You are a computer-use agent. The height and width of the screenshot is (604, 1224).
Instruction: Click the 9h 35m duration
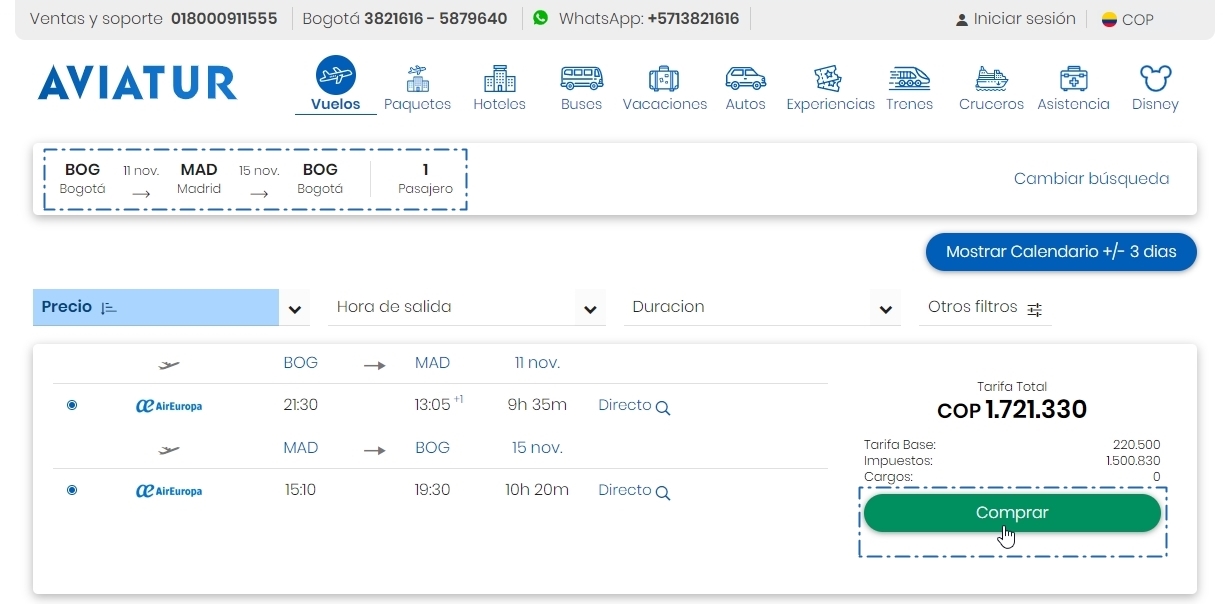point(537,405)
